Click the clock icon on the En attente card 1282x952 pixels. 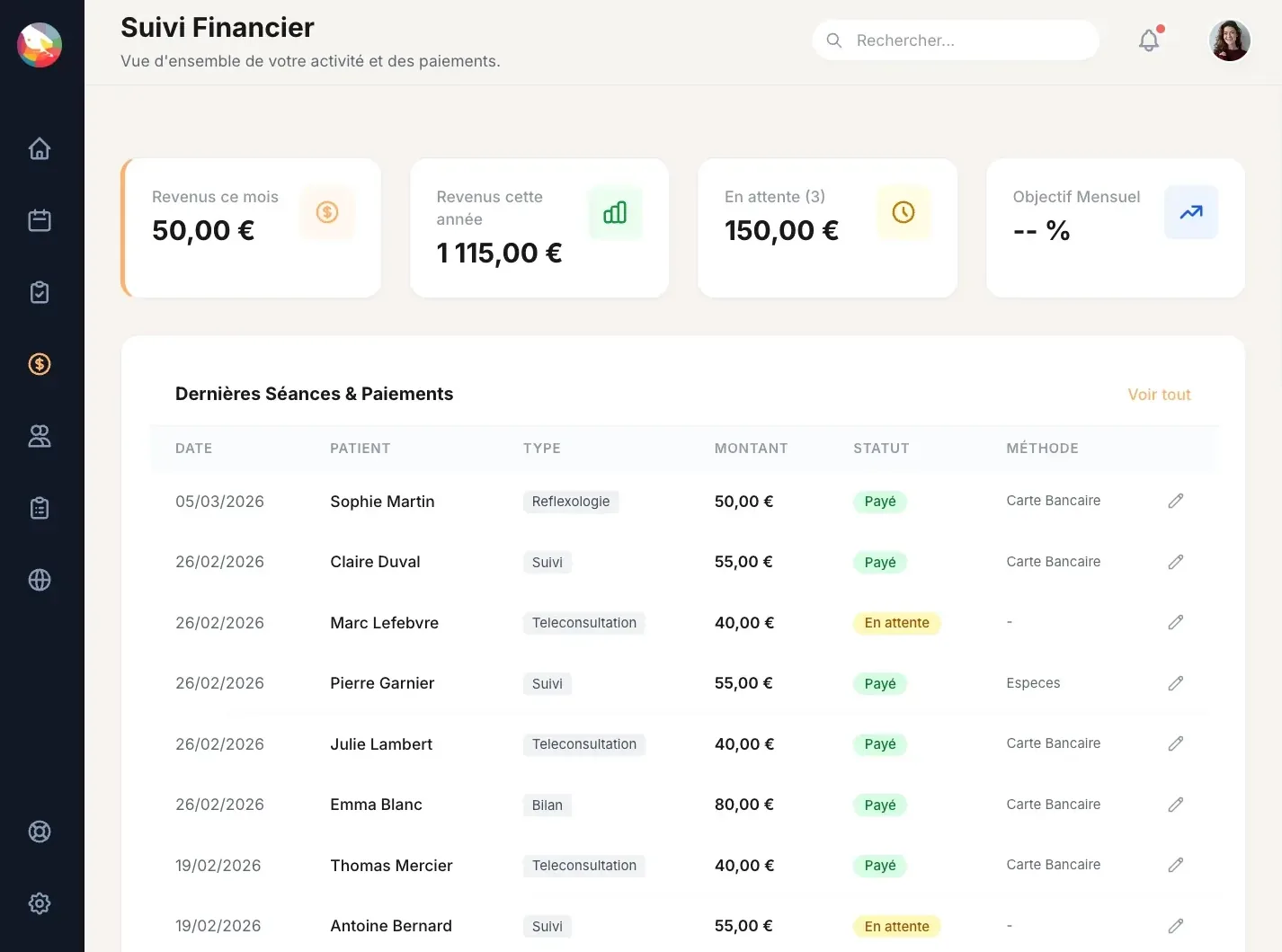[x=903, y=212]
